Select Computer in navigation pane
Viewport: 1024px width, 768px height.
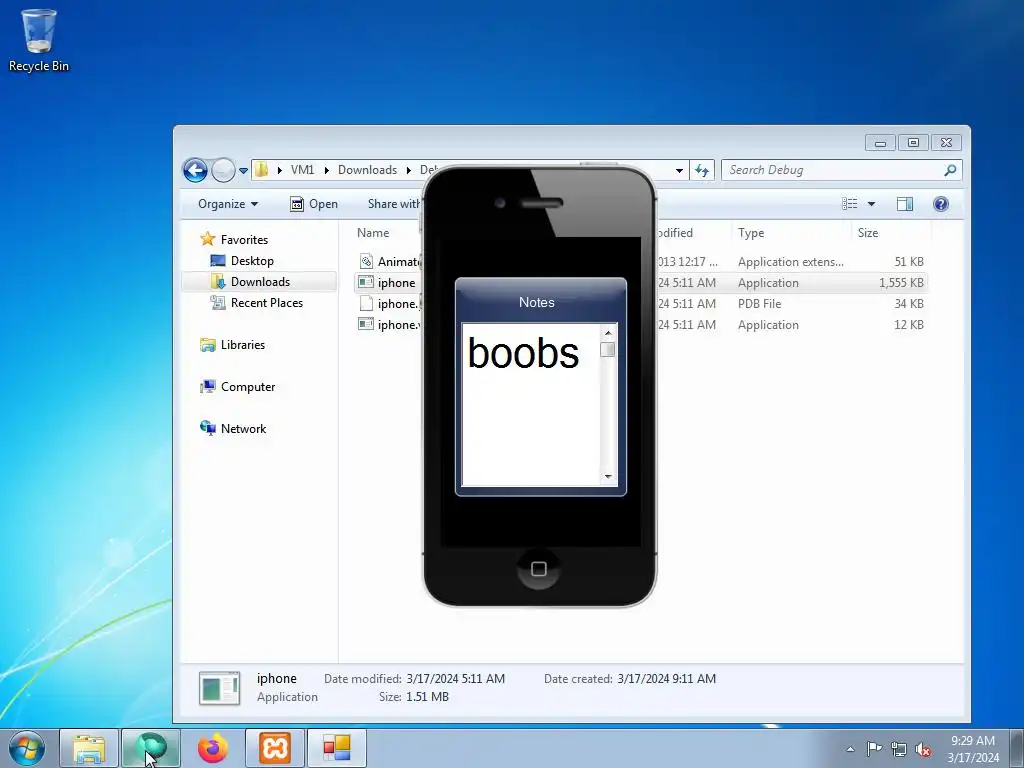pyautogui.click(x=248, y=387)
